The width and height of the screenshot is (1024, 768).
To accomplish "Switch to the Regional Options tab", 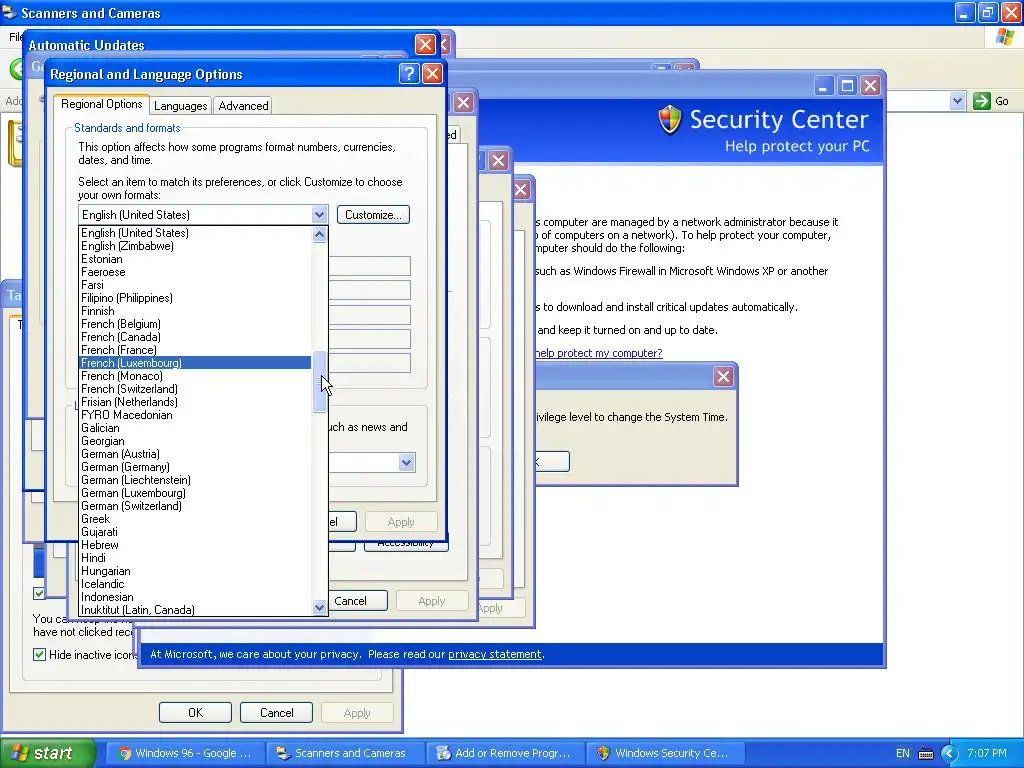I will coord(101,104).
